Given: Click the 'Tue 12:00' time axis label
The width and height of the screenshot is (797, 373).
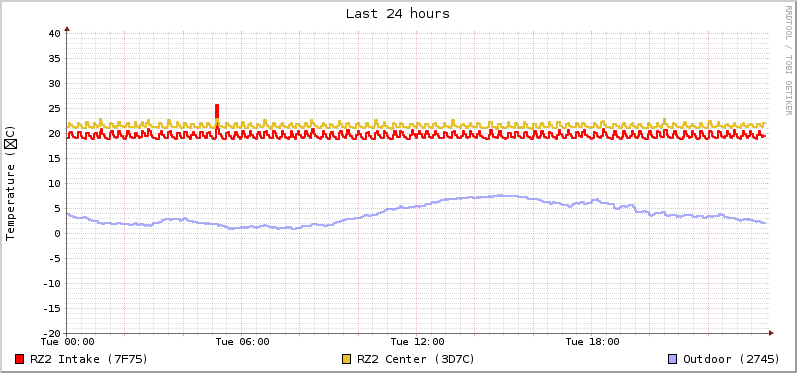Looking at the screenshot, I should click(417, 341).
